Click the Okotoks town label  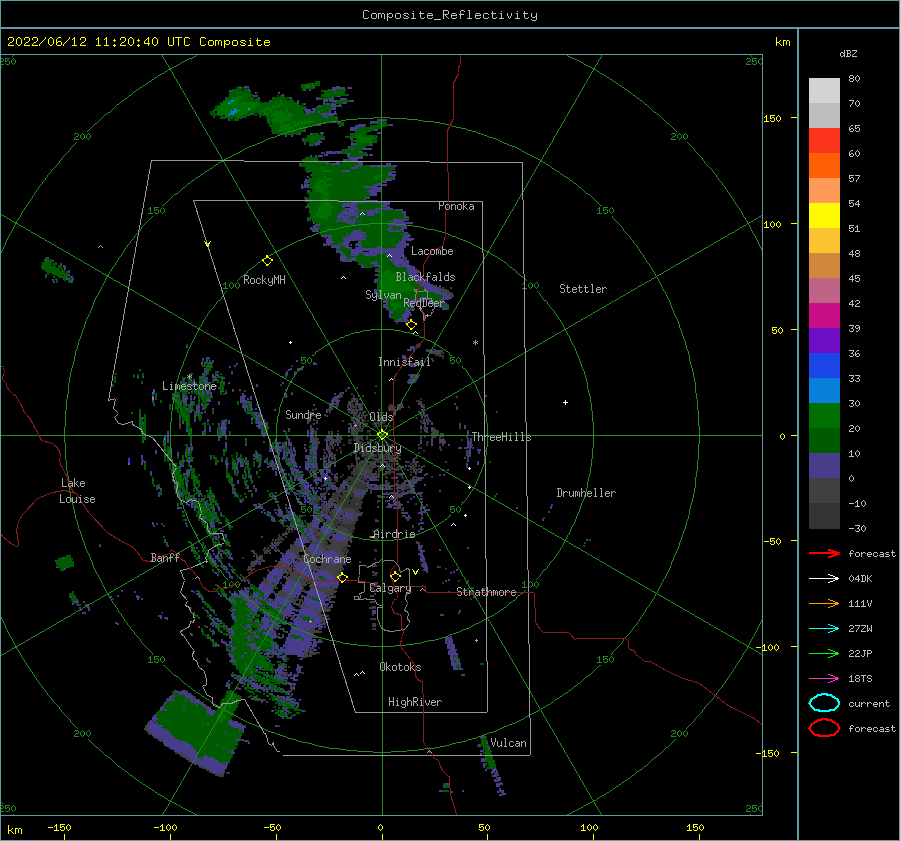click(x=400, y=667)
